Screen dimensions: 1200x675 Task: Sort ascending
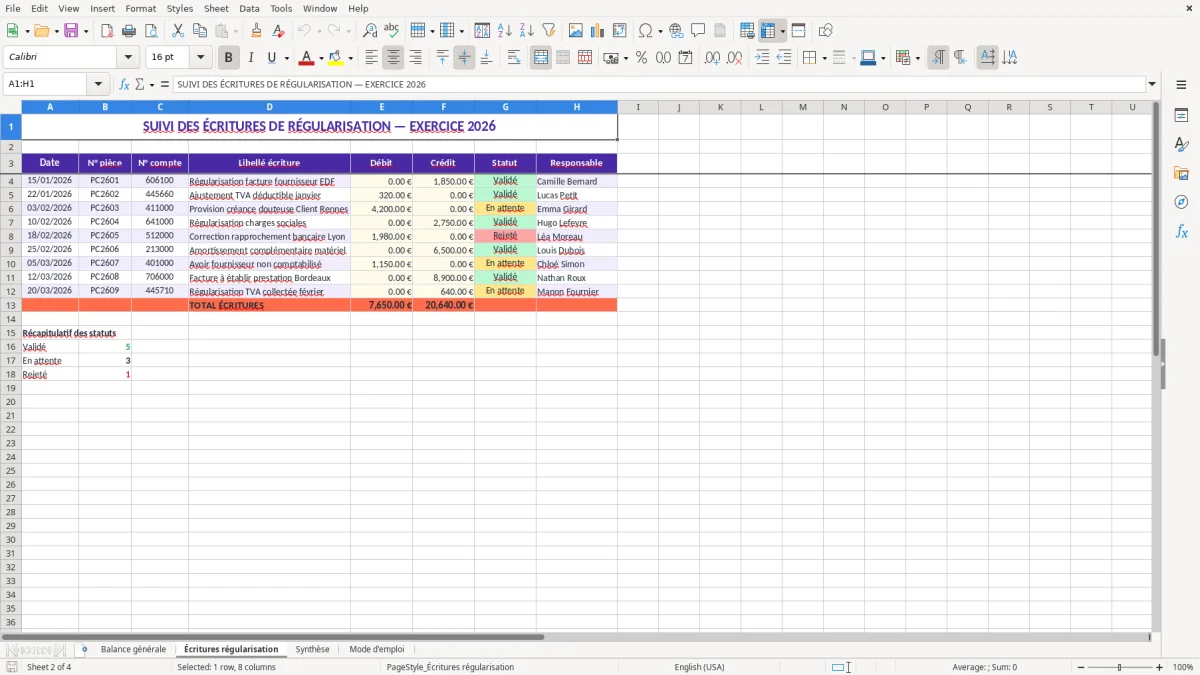pyautogui.click(x=504, y=31)
